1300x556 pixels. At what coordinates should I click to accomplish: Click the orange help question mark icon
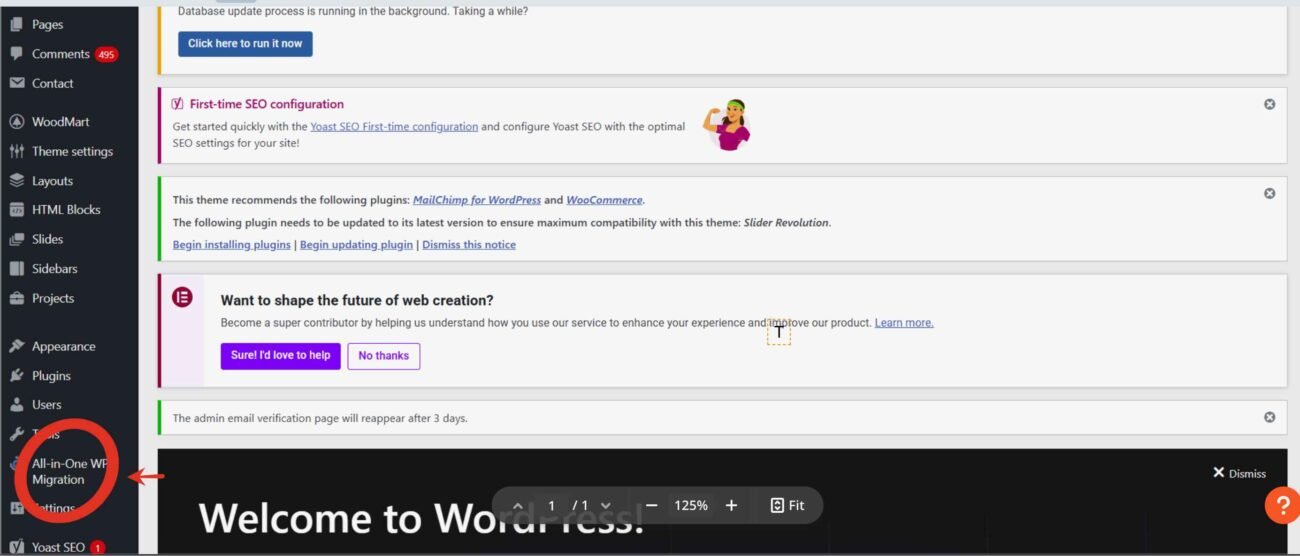coord(1281,505)
